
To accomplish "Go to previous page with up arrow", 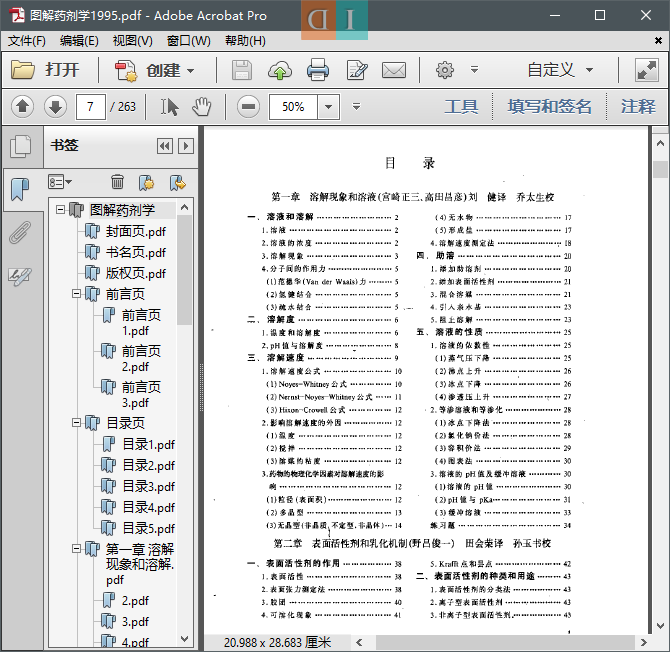I will pos(23,106).
